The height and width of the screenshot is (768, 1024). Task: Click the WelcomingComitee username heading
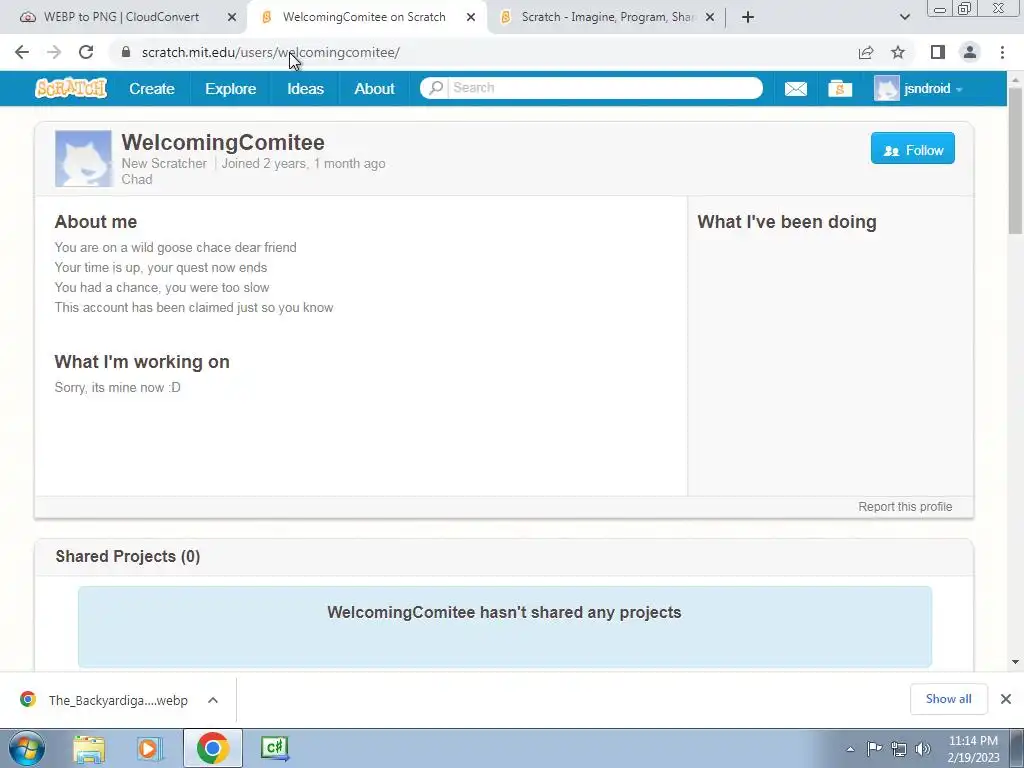tap(223, 142)
